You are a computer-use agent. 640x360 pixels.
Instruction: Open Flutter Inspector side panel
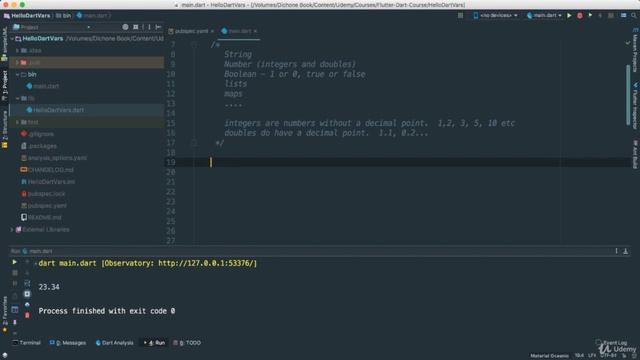635,106
